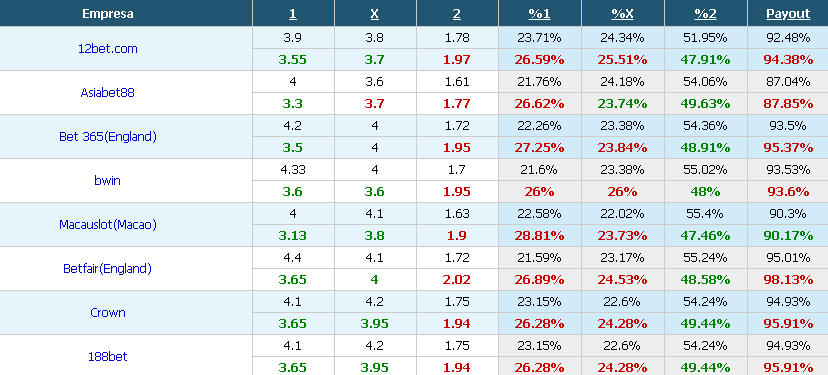Image resolution: width=828 pixels, height=375 pixels.
Task: Sort by the 1 column header
Action: tap(293, 14)
